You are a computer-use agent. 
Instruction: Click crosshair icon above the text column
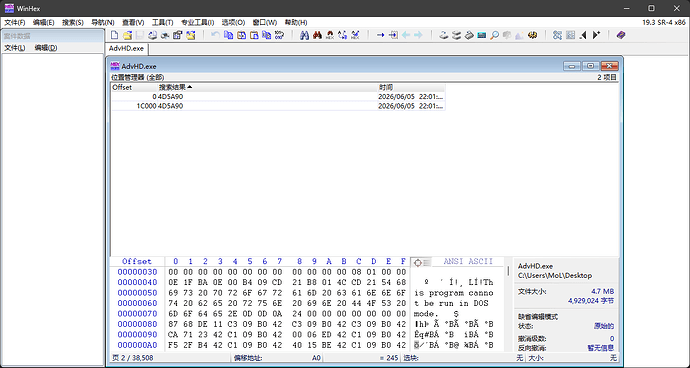click(x=417, y=263)
